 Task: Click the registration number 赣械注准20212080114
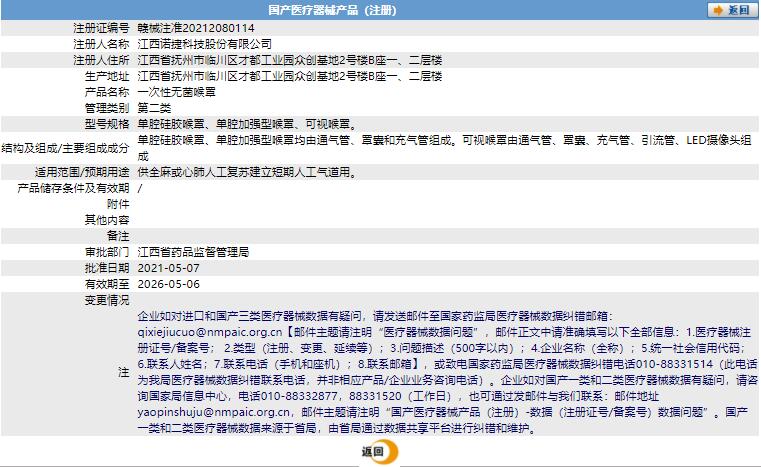[196, 28]
